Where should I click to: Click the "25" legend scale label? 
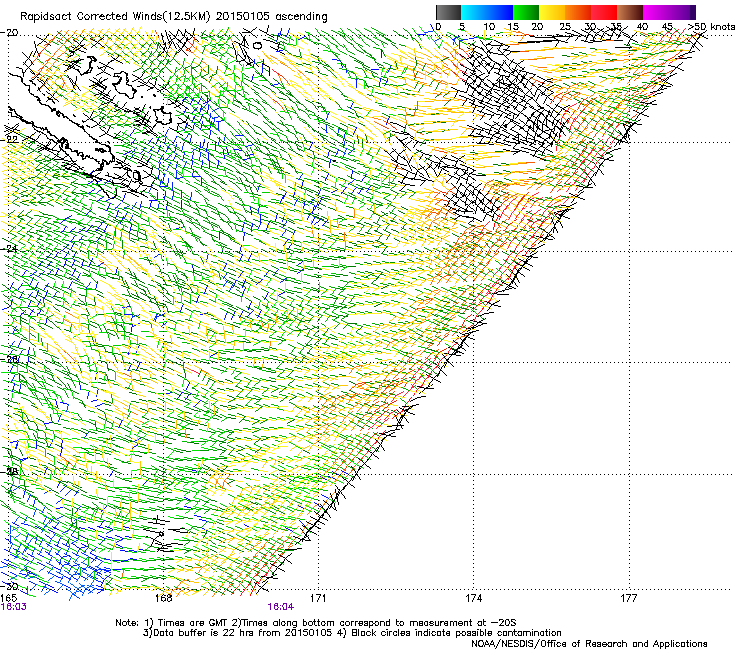point(565,26)
